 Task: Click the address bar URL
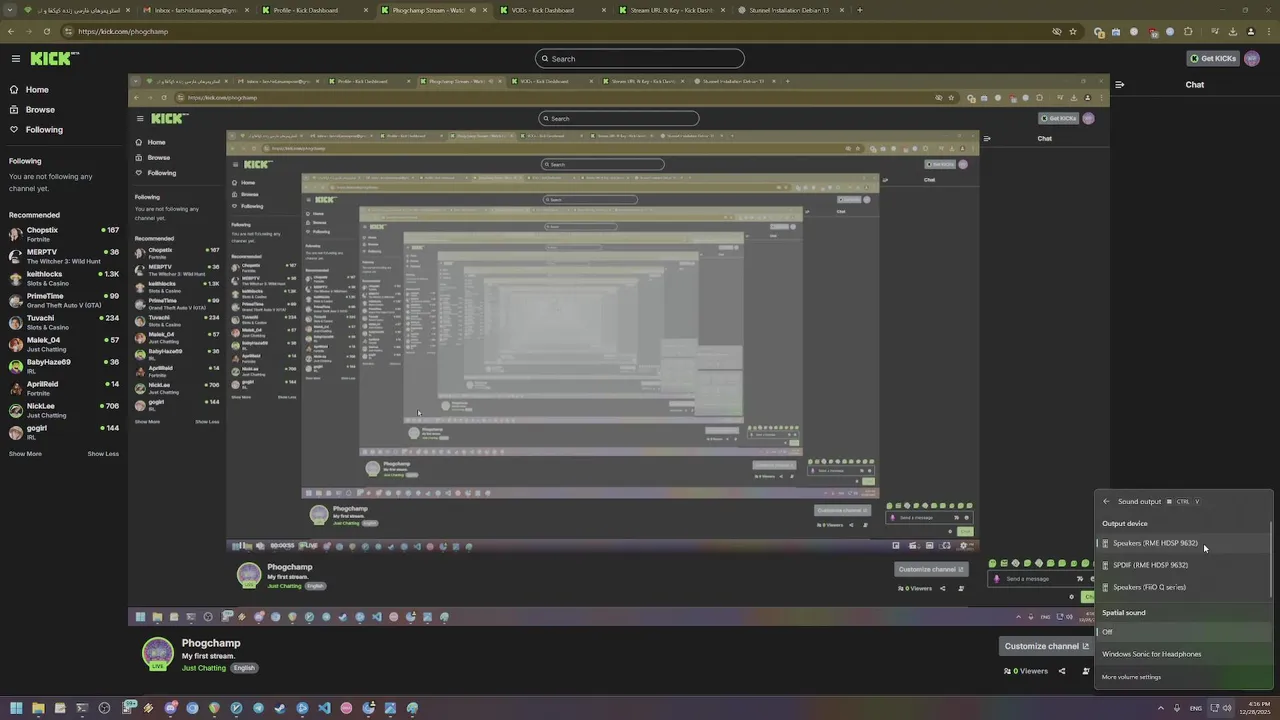(x=123, y=31)
